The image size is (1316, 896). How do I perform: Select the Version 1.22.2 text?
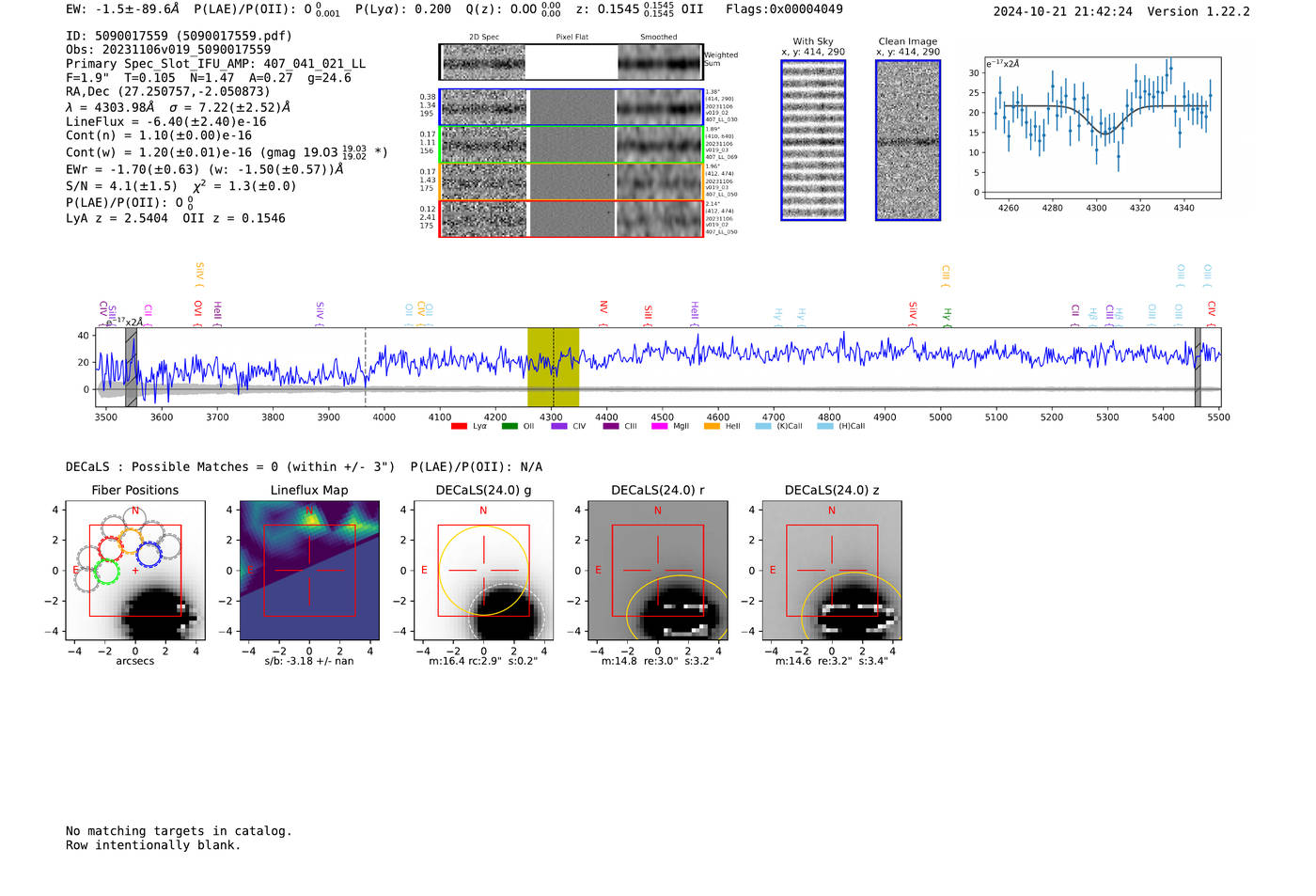1198,11
